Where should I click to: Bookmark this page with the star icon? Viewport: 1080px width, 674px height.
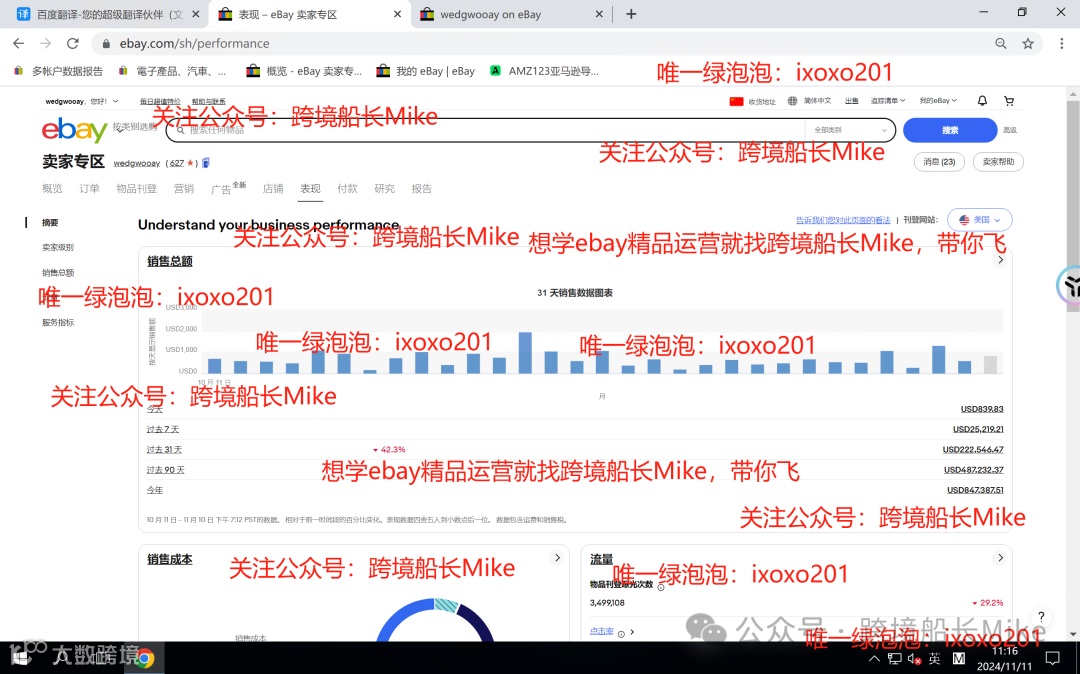click(x=1028, y=43)
